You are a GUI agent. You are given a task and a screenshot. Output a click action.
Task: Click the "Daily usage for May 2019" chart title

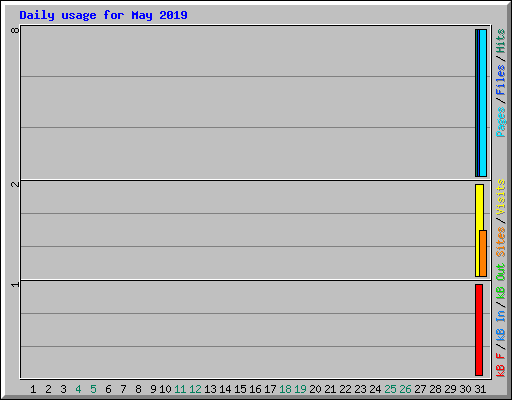[103, 15]
